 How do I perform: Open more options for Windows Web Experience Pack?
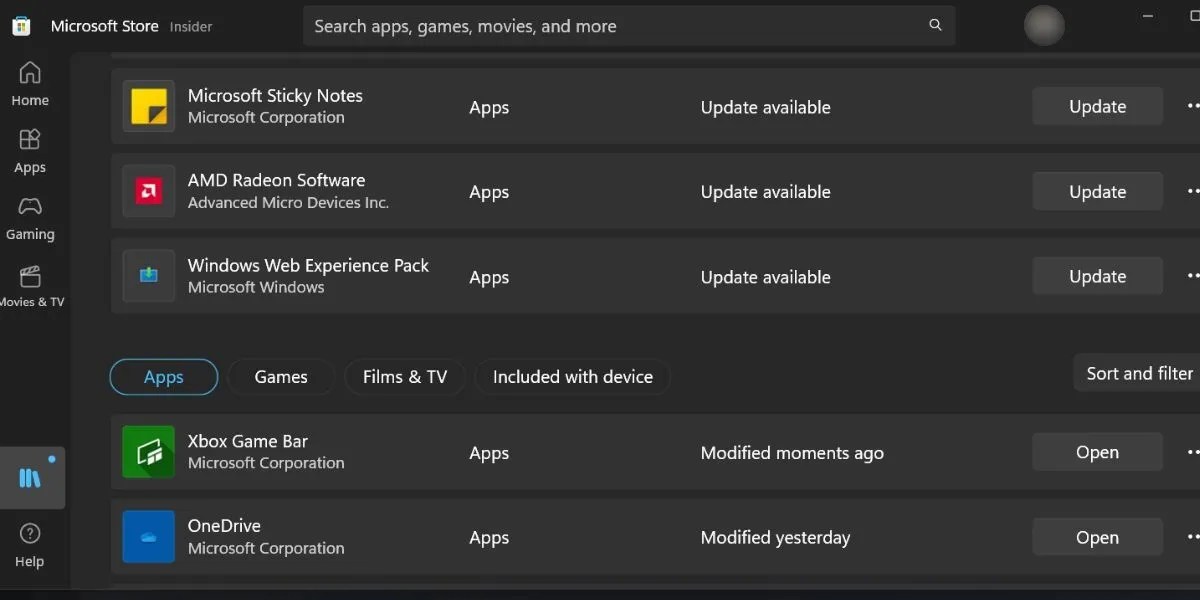(x=1192, y=276)
